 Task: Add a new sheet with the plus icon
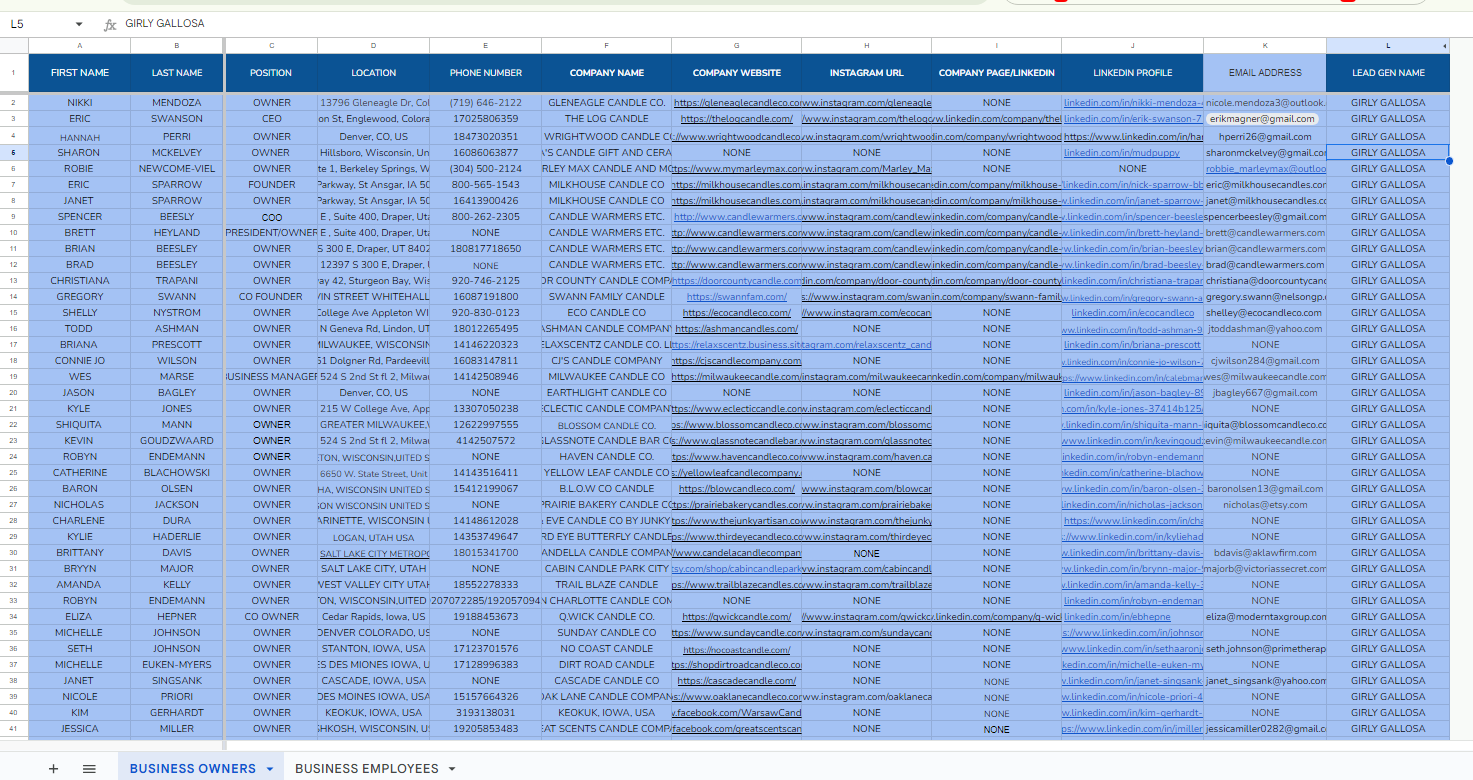53,768
